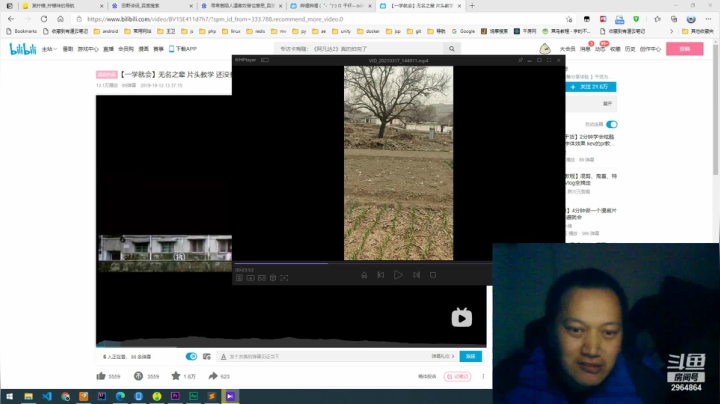The width and height of the screenshot is (720, 404).
Task: Click the page vertical scrollbar
Action: coord(715,110)
